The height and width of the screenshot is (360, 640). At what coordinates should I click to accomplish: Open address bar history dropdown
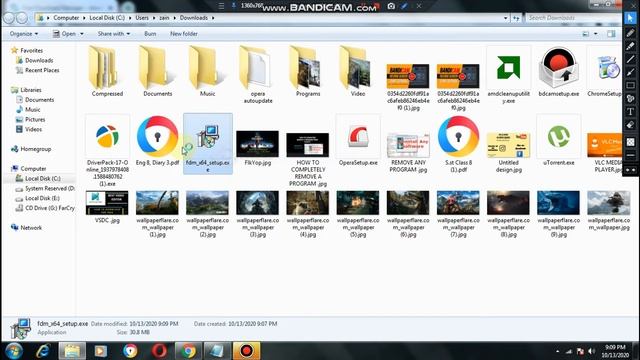(506, 18)
